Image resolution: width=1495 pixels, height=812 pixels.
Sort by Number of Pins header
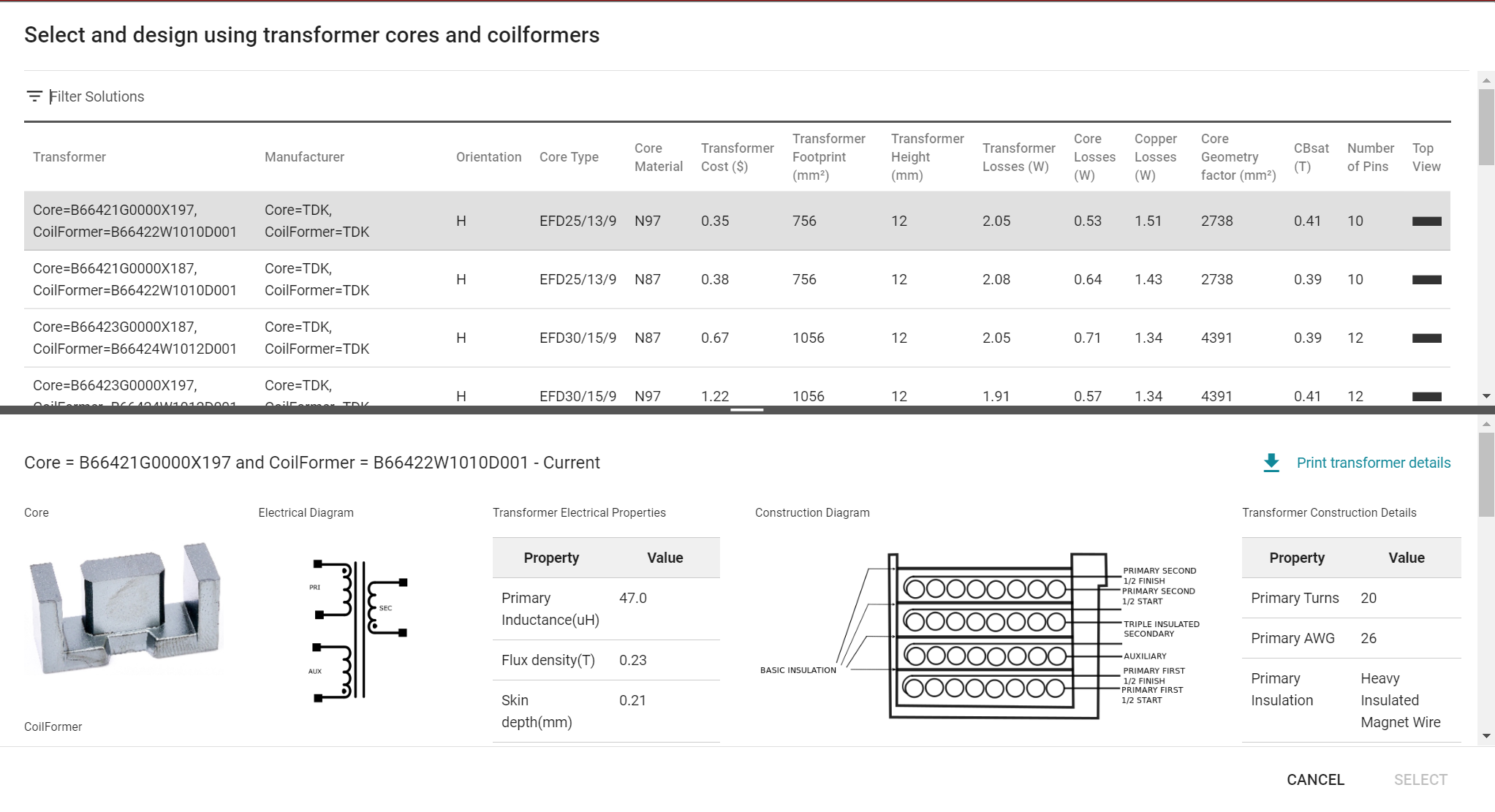[1370, 157]
